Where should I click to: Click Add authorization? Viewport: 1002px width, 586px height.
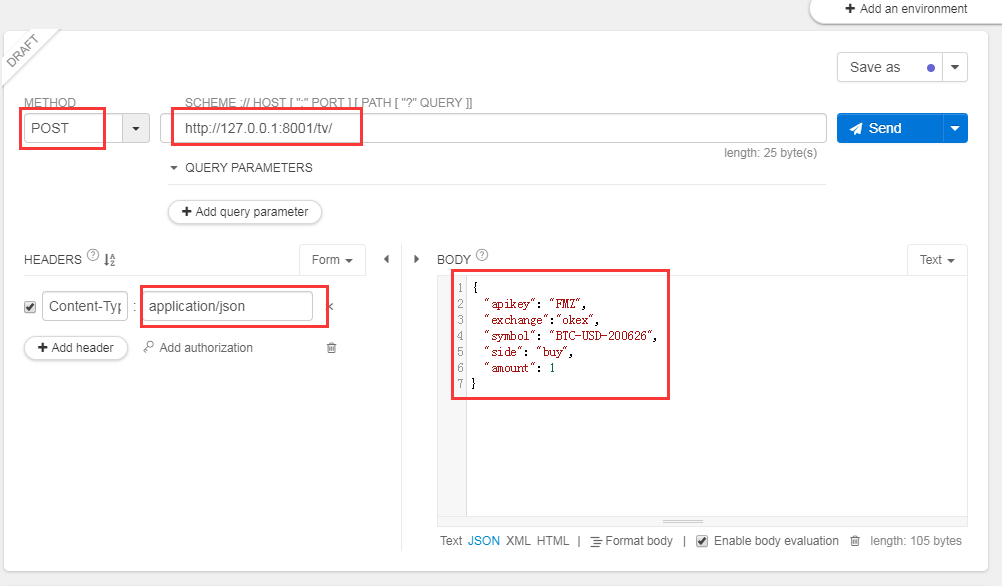[x=198, y=348]
